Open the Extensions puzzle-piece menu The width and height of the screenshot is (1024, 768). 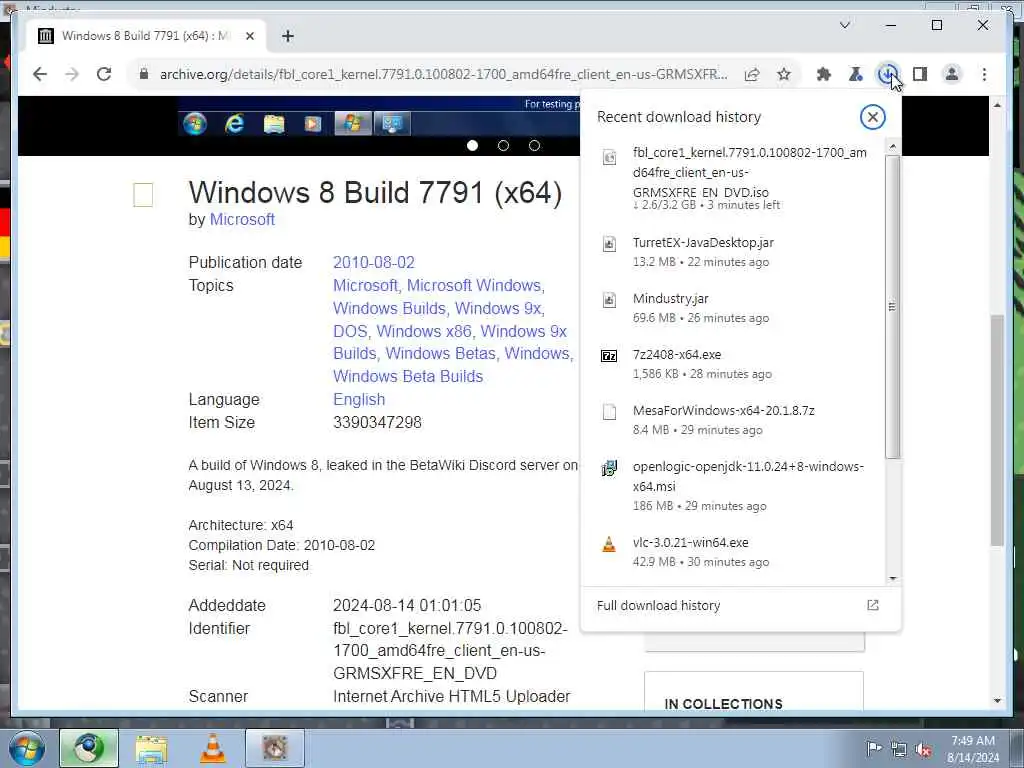(x=824, y=74)
